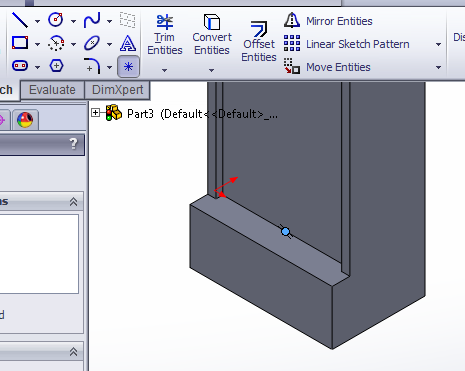Select the Circle sketch tool
465x371 pixels.
click(56, 20)
